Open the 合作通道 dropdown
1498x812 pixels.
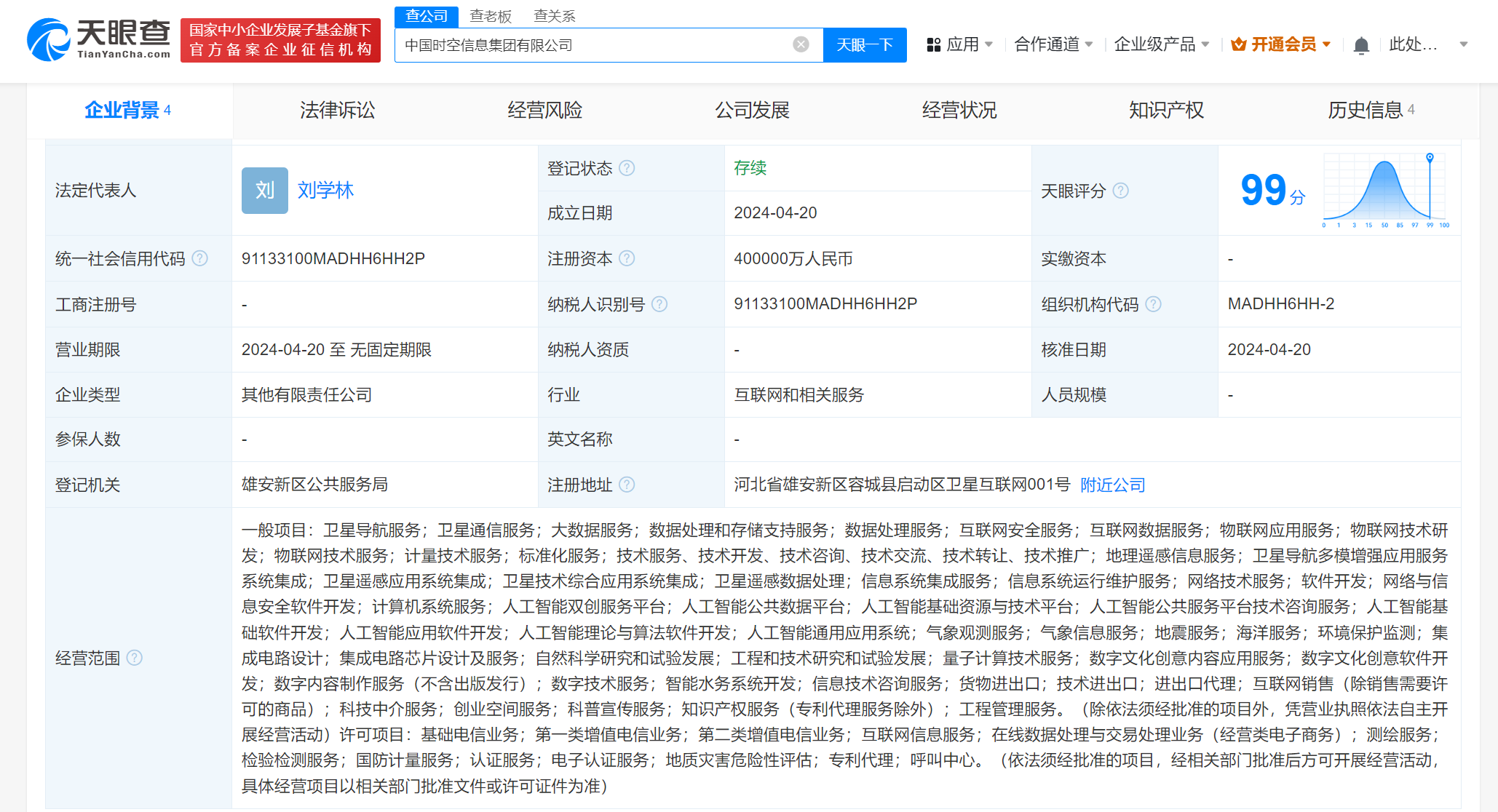tap(1048, 44)
